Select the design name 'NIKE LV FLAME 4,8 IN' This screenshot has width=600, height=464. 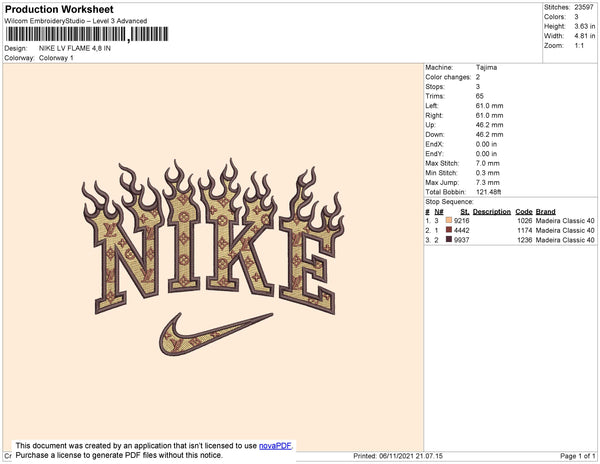coord(75,48)
